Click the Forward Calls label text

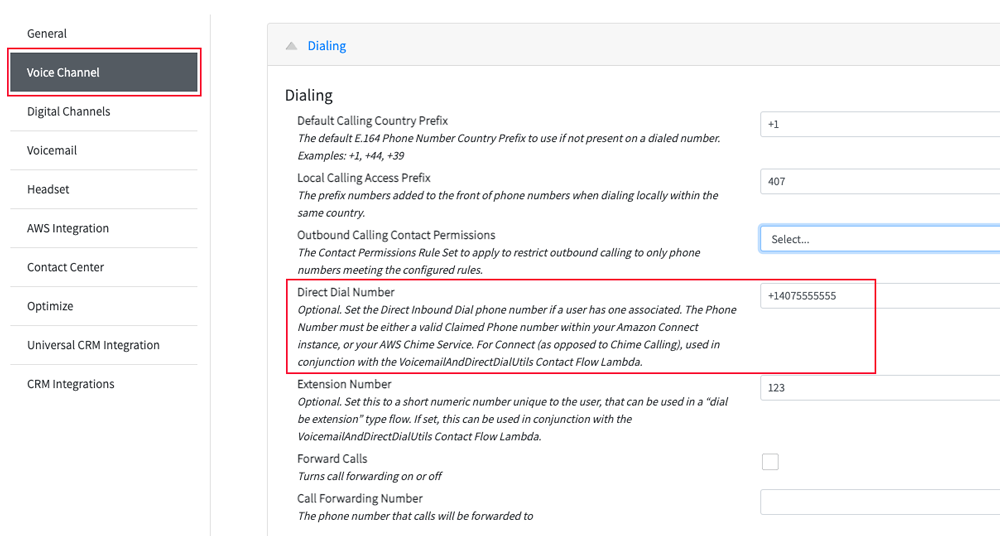click(332, 459)
